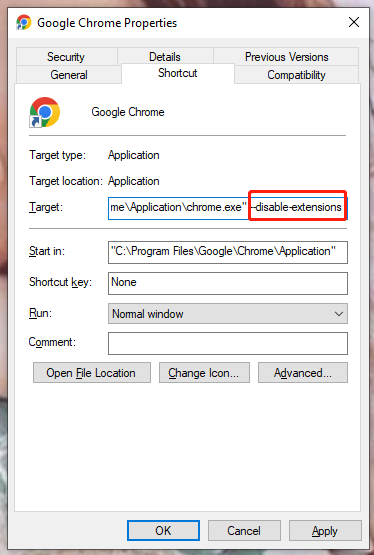Click the Open File Location button
Image resolution: width=374 pixels, height=555 pixels.
pyautogui.click(x=92, y=373)
